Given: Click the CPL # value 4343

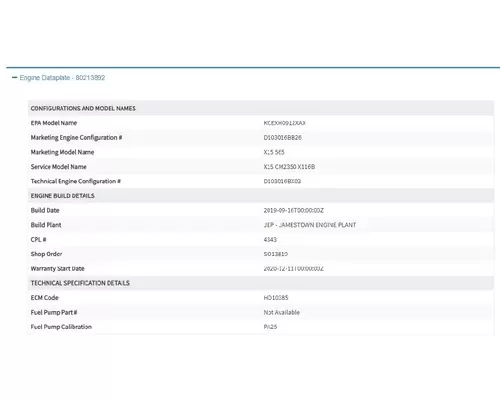Looking at the screenshot, I should pos(270,239).
